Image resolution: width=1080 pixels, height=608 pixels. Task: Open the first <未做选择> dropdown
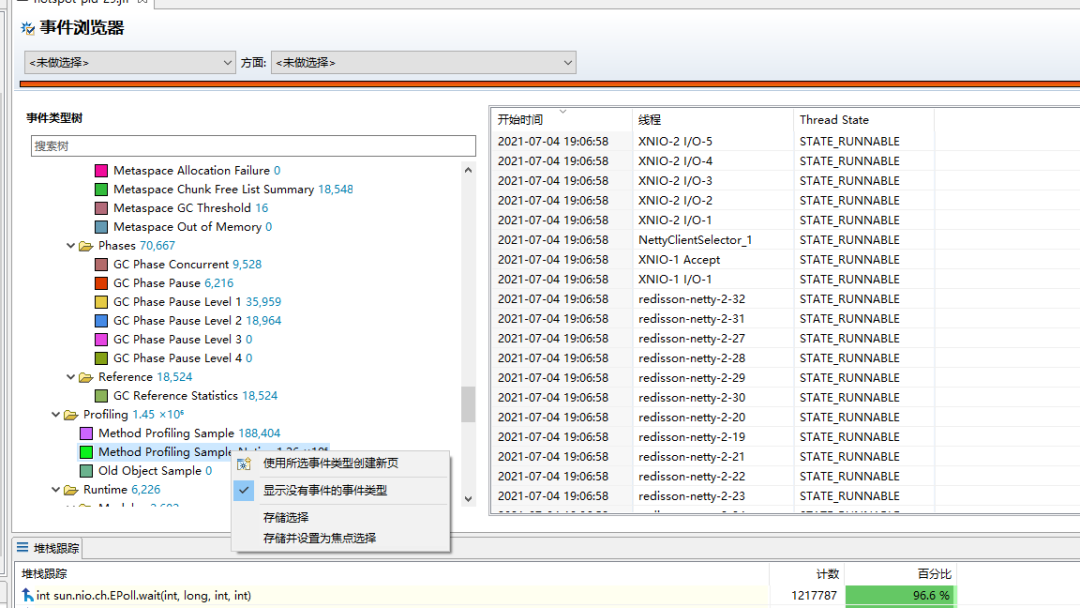[x=129, y=63]
